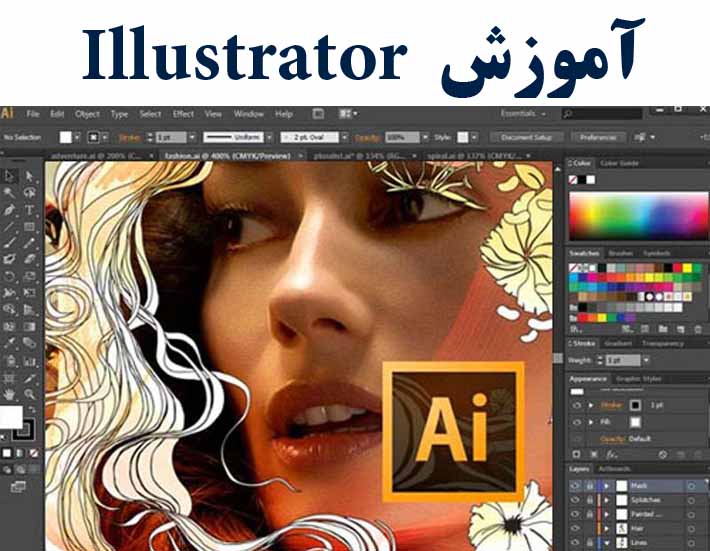Screen dimensions: 710x551
Task: Select the Free Transform tool
Action: [x=29, y=293]
